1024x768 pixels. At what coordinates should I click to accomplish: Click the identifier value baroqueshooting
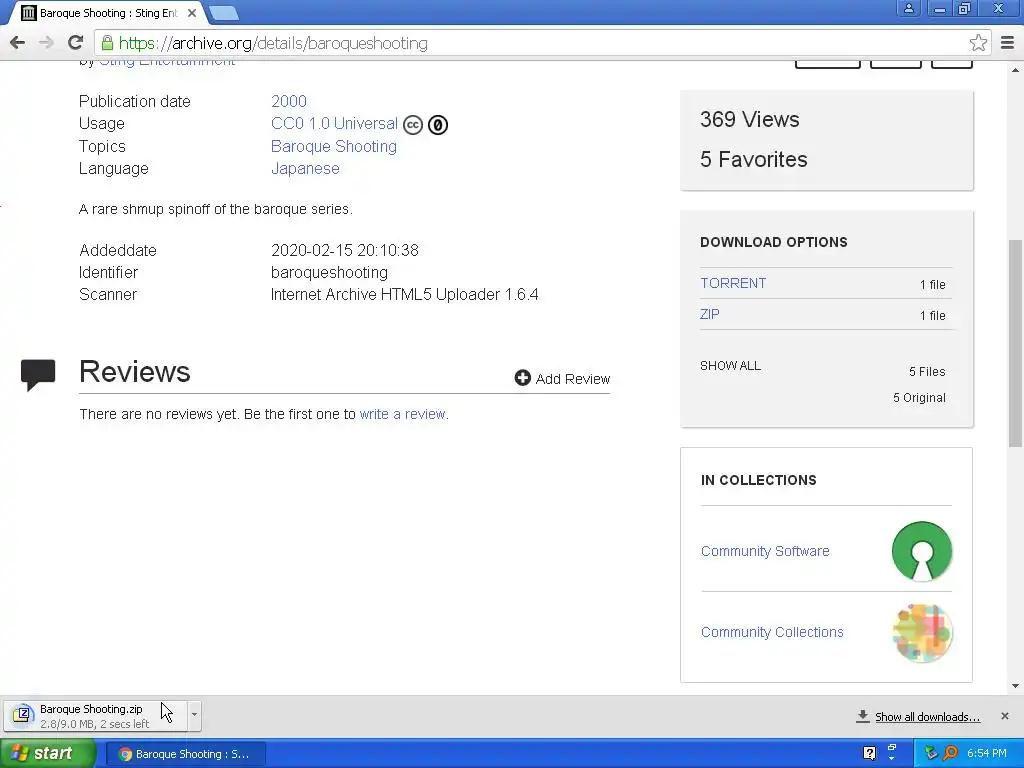(329, 272)
